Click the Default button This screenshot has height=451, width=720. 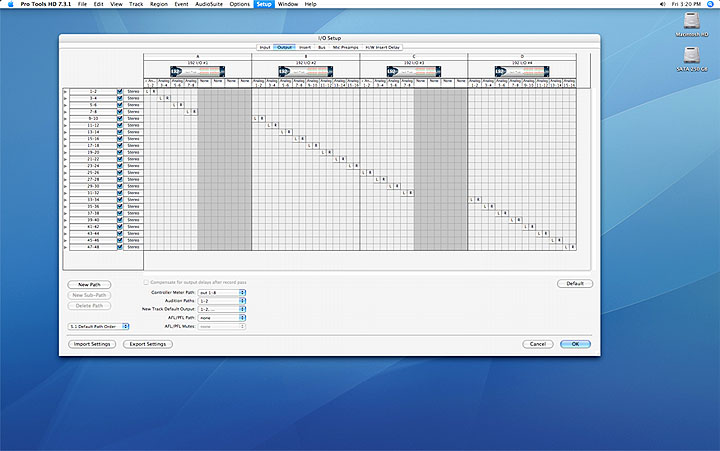(575, 284)
